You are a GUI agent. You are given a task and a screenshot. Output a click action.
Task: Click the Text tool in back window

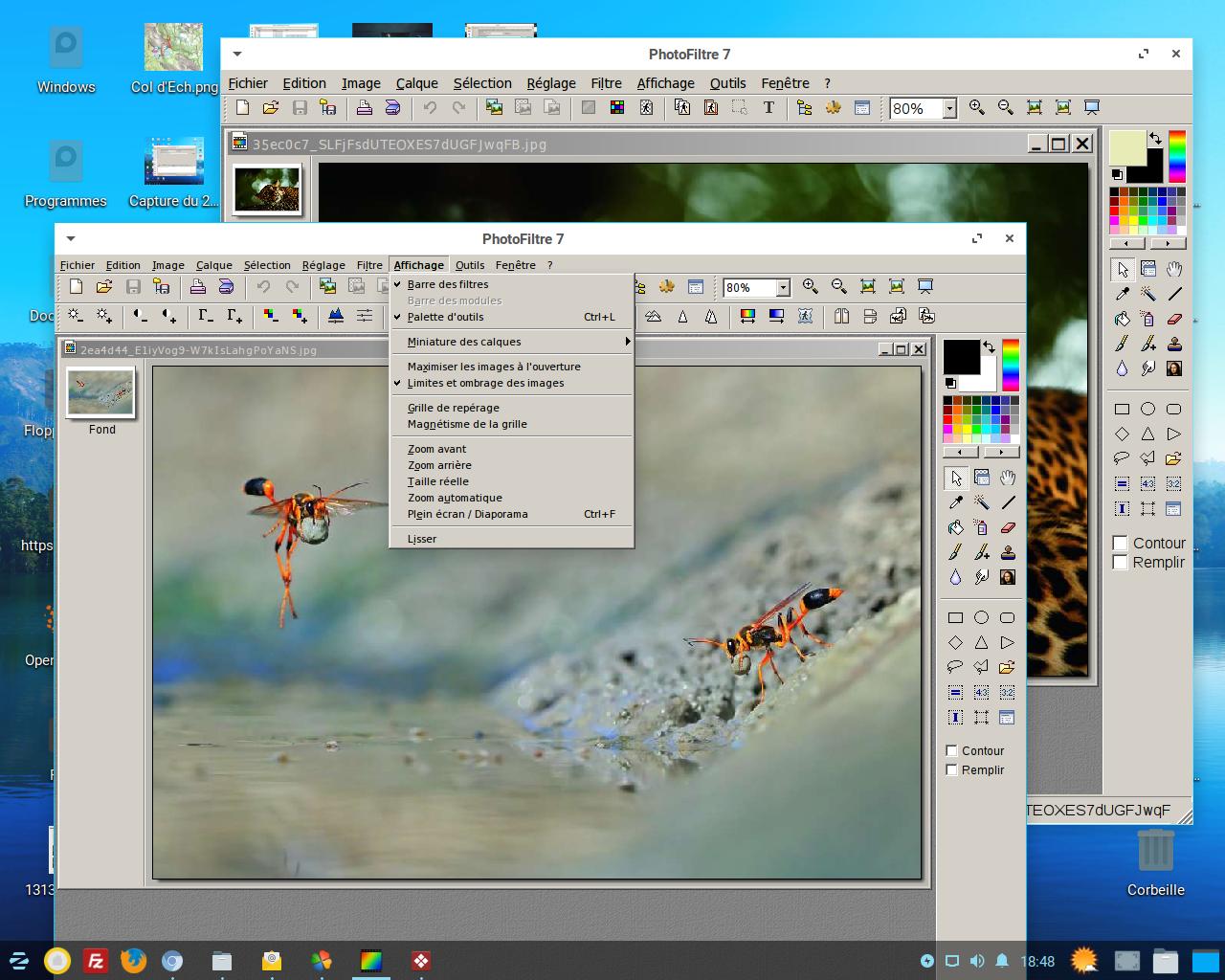click(768, 108)
